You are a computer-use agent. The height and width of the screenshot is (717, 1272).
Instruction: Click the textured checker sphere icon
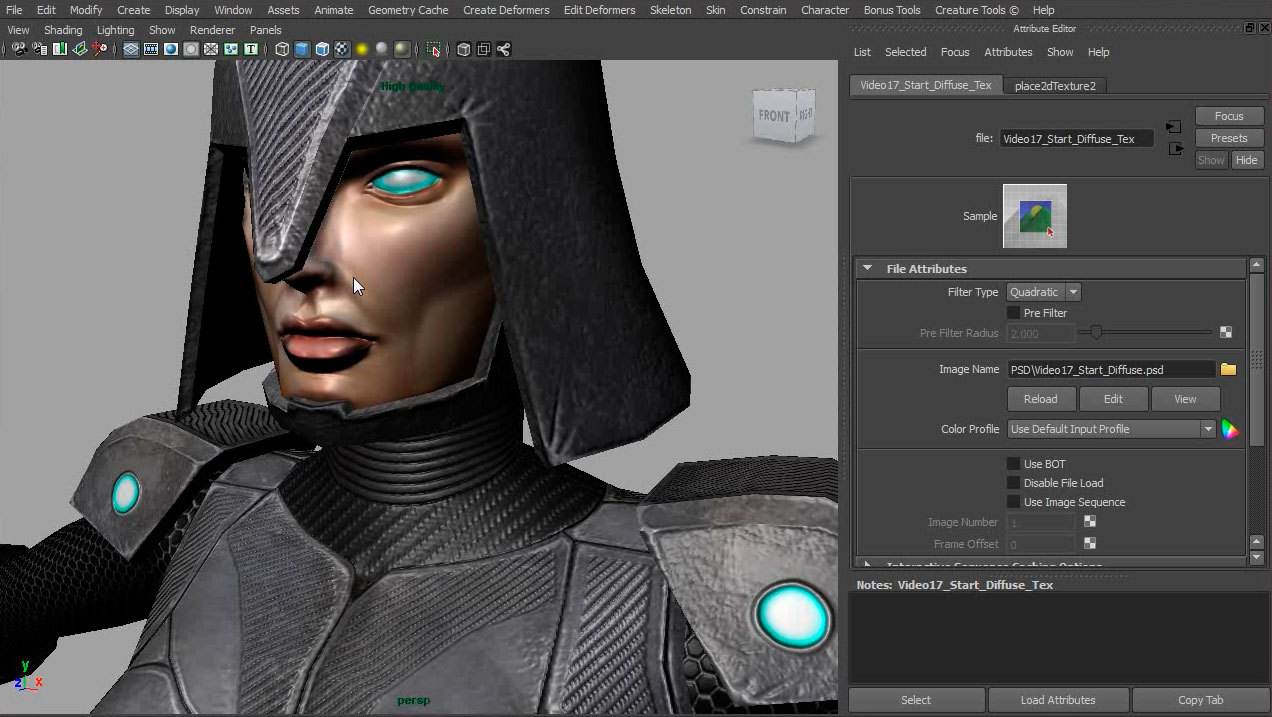tap(342, 49)
